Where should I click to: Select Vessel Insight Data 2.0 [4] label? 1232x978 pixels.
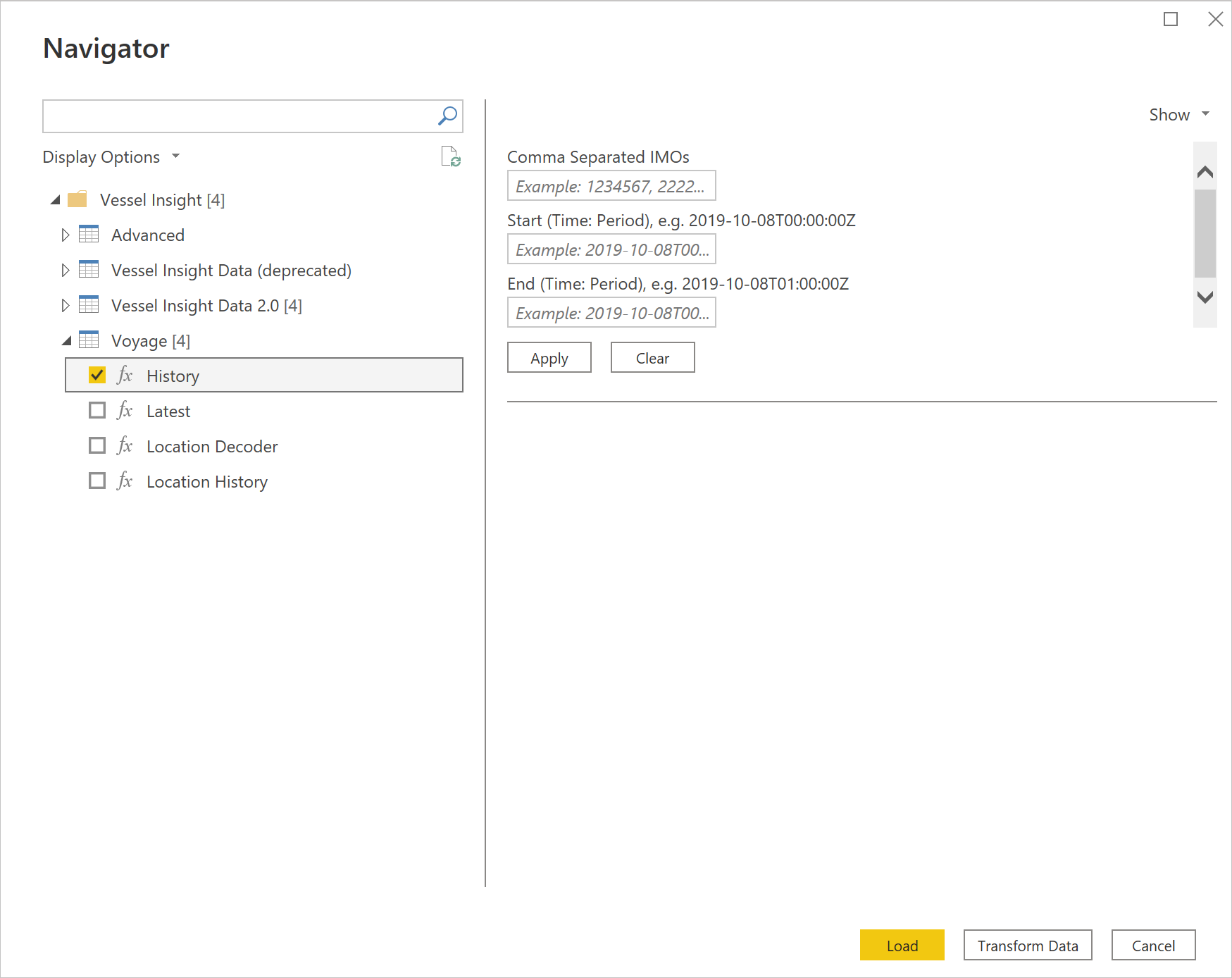pyautogui.click(x=206, y=306)
